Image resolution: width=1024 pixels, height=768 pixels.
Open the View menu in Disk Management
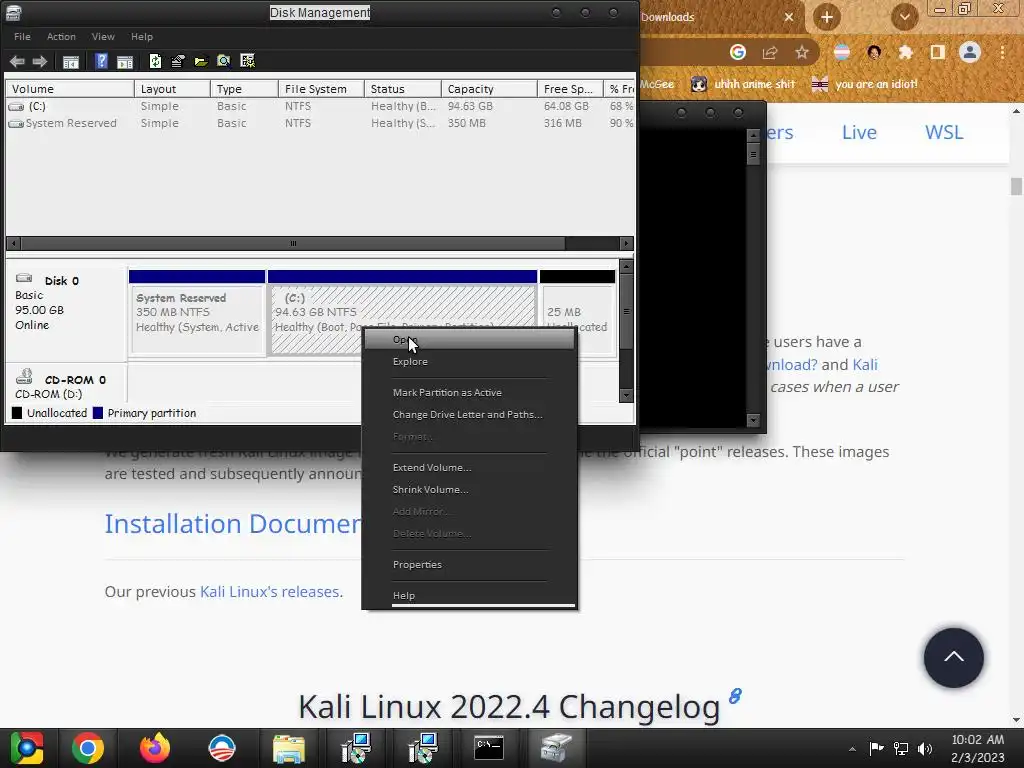click(x=103, y=37)
